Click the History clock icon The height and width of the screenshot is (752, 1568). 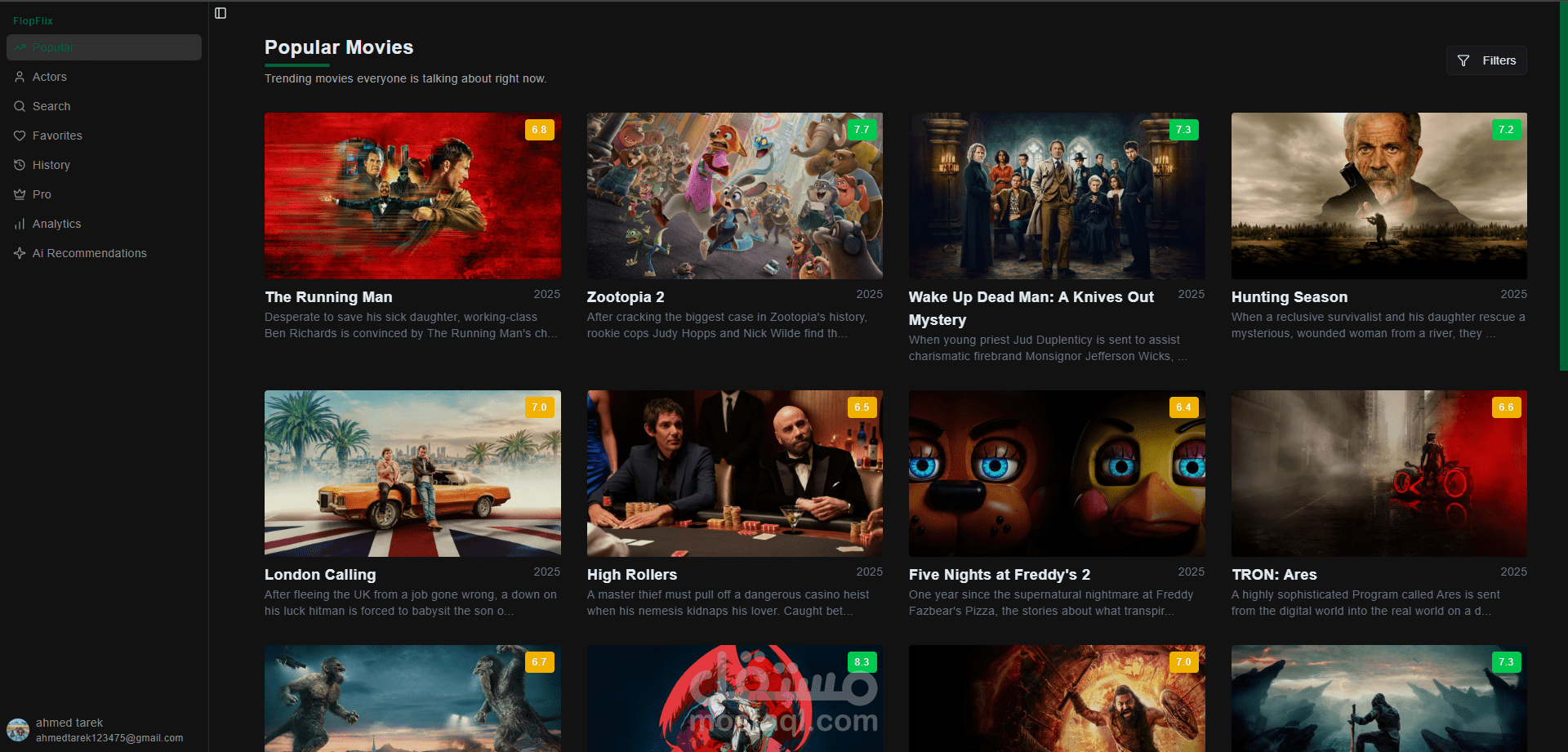[20, 165]
